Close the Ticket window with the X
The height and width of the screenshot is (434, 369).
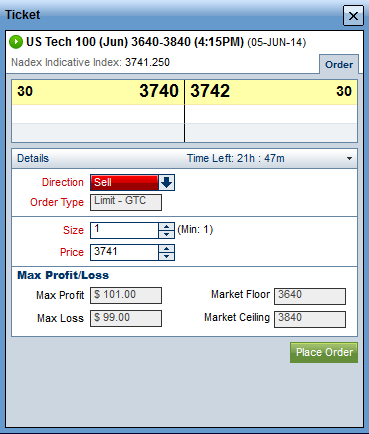pyautogui.click(x=353, y=16)
